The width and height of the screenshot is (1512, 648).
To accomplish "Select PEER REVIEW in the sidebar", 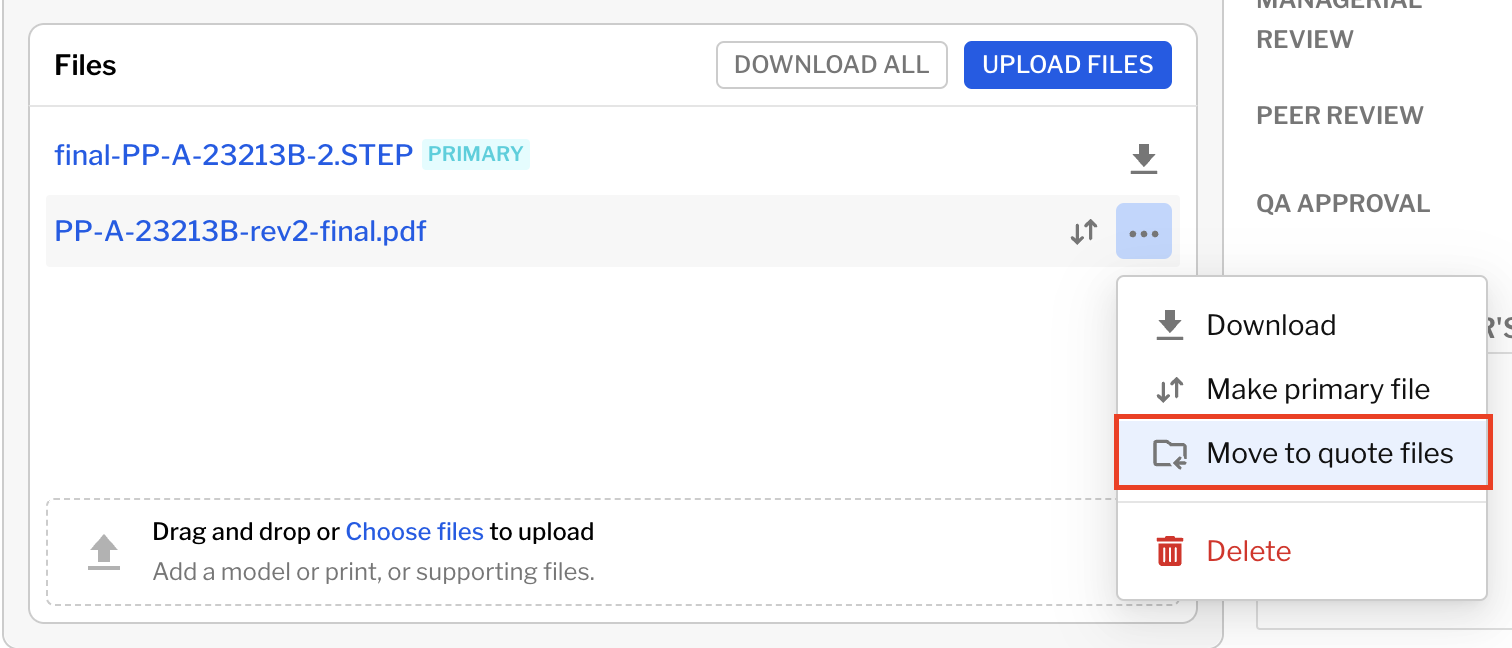I will point(1339,115).
